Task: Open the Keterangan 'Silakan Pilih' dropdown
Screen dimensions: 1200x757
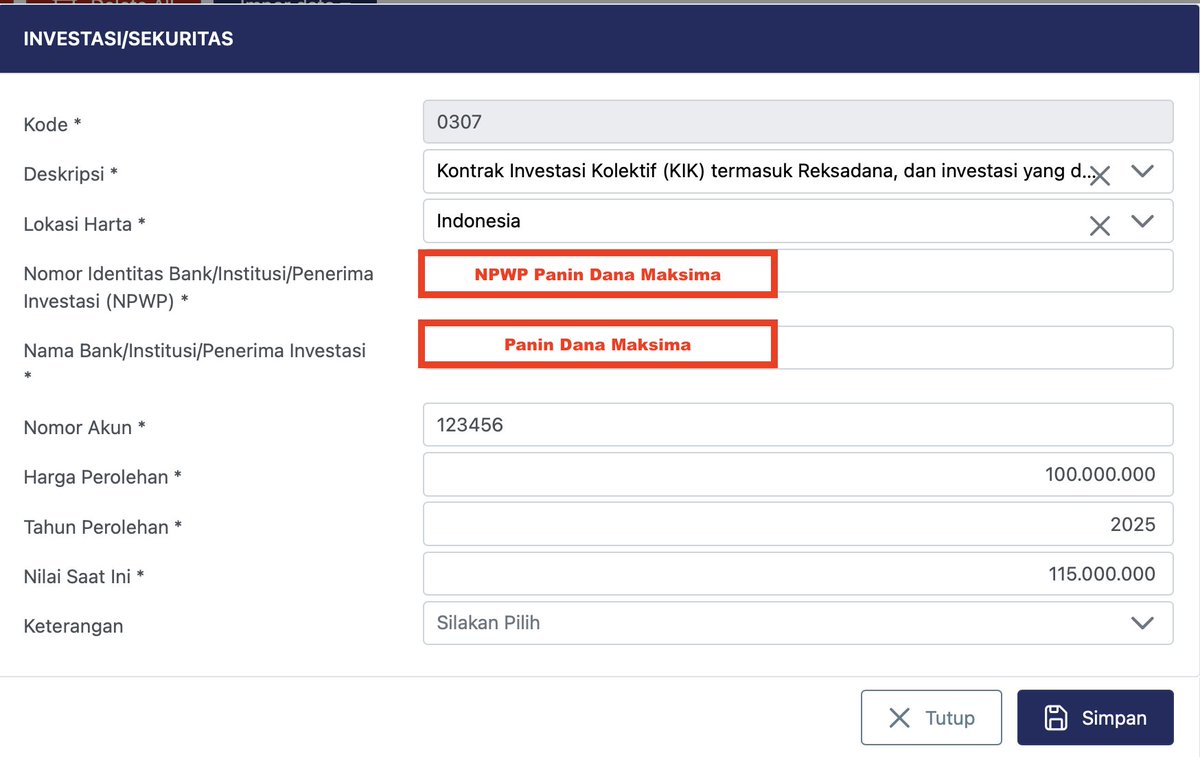Action: point(798,623)
